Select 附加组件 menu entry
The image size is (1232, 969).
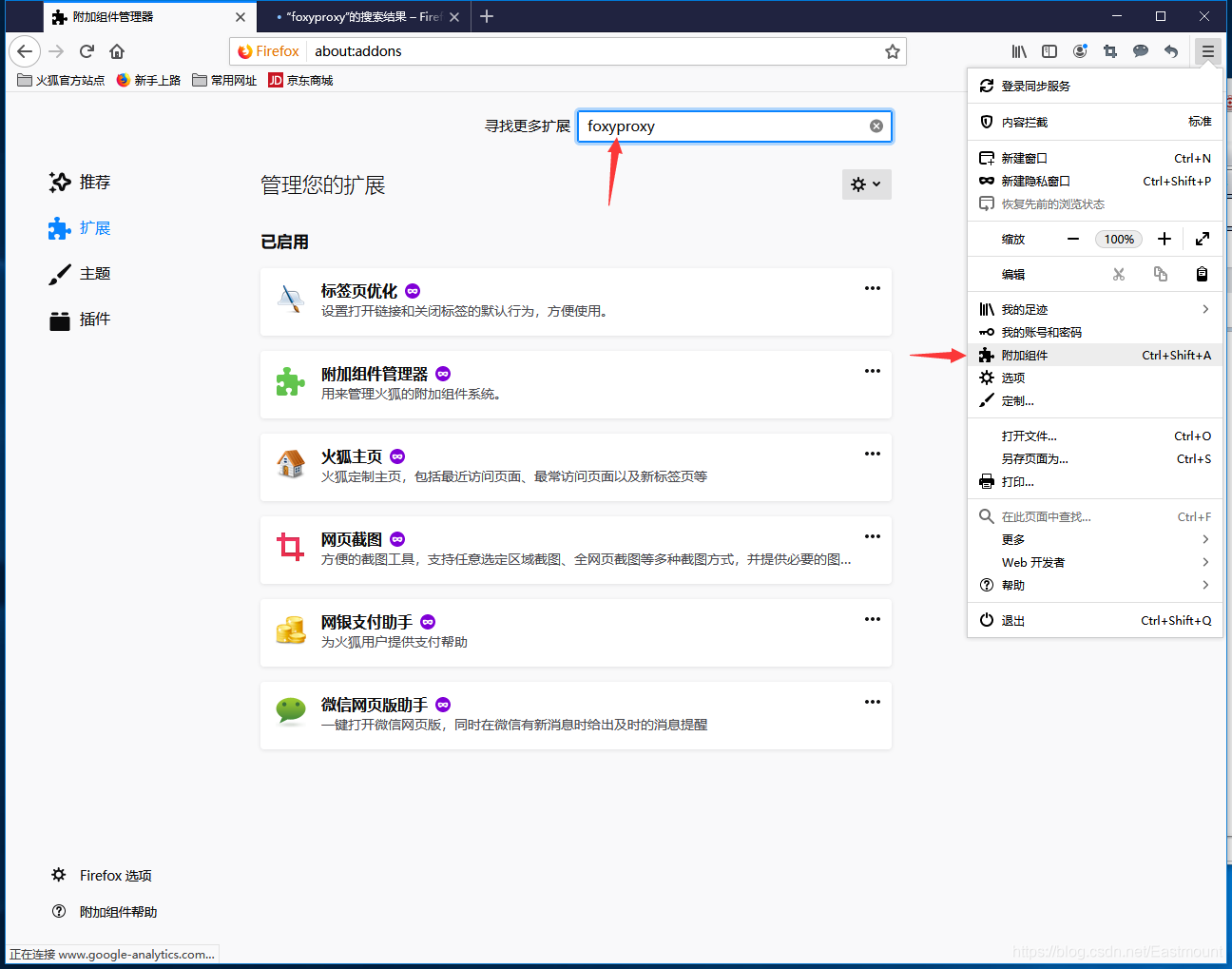[x=1095, y=355]
